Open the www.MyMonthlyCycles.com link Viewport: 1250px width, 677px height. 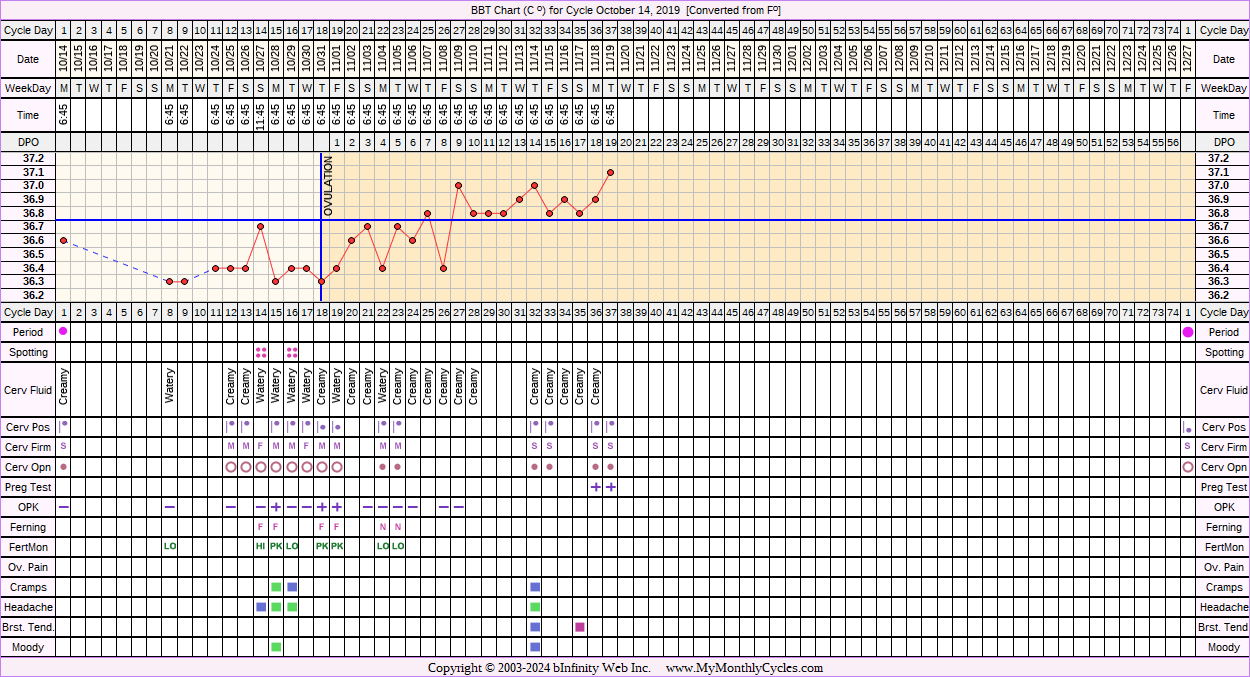744,668
